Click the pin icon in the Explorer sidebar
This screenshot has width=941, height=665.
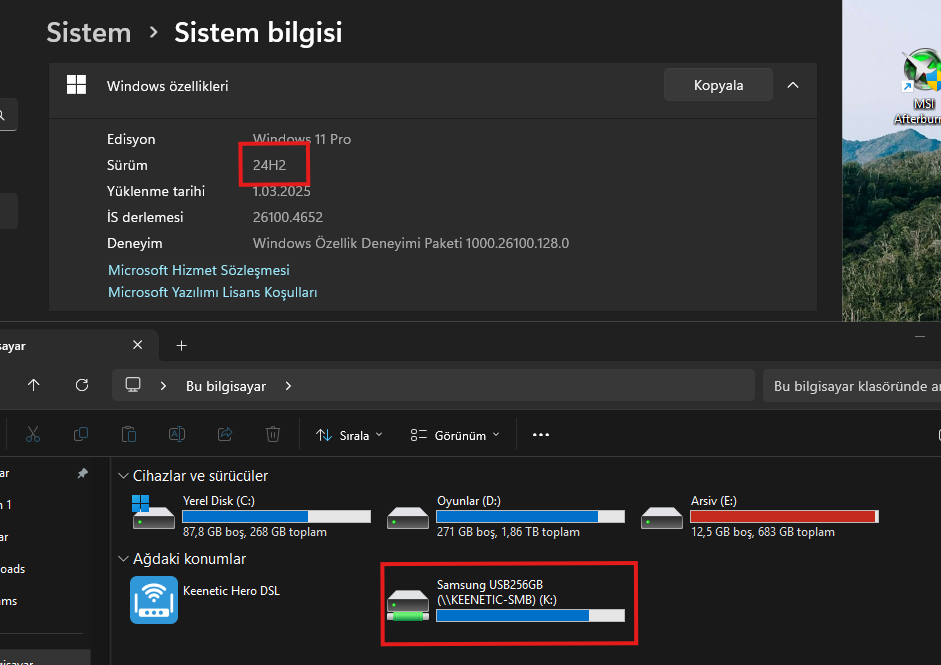83,473
